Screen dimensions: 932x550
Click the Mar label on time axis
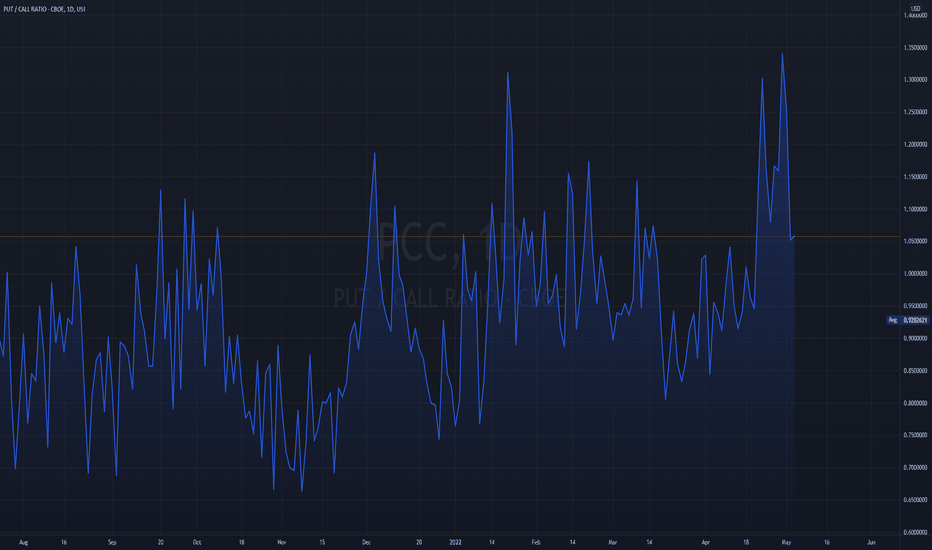(613, 542)
